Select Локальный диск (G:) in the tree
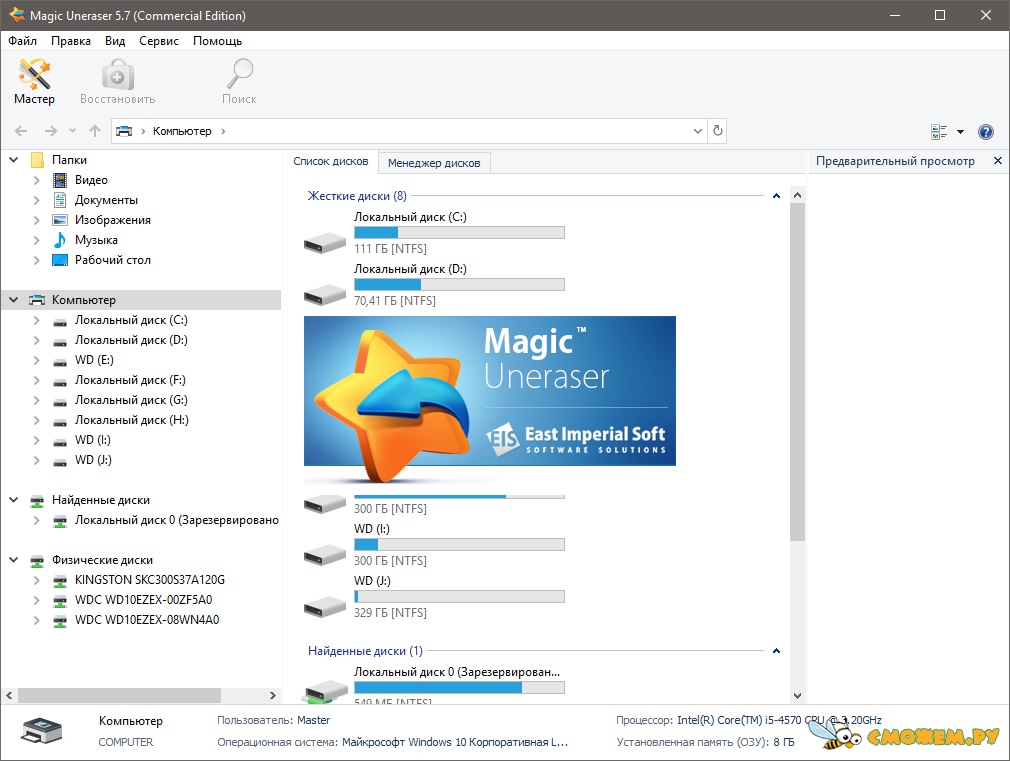This screenshot has height=761, width=1010. [x=131, y=400]
